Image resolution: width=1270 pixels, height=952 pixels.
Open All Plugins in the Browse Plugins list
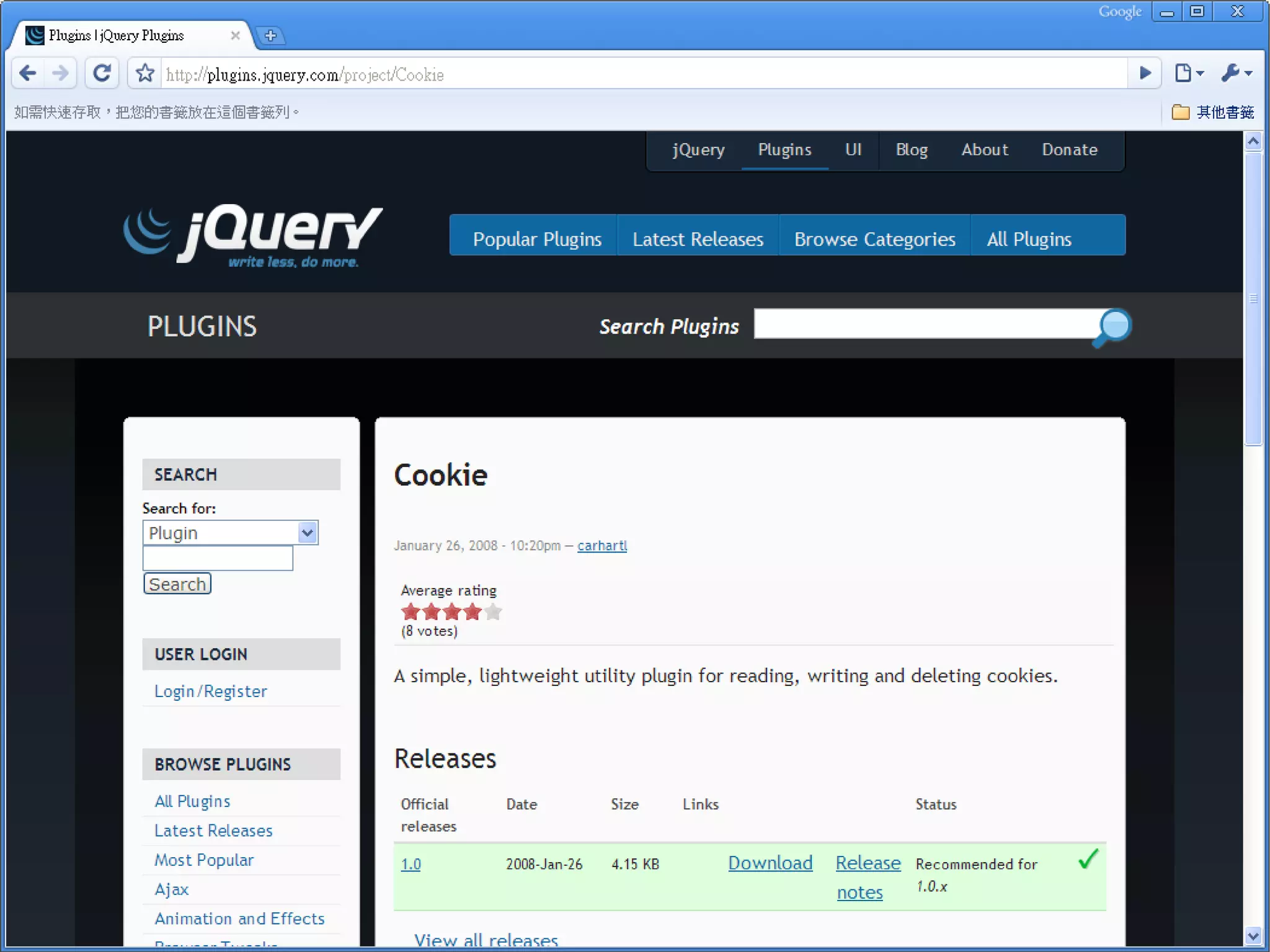coord(192,801)
